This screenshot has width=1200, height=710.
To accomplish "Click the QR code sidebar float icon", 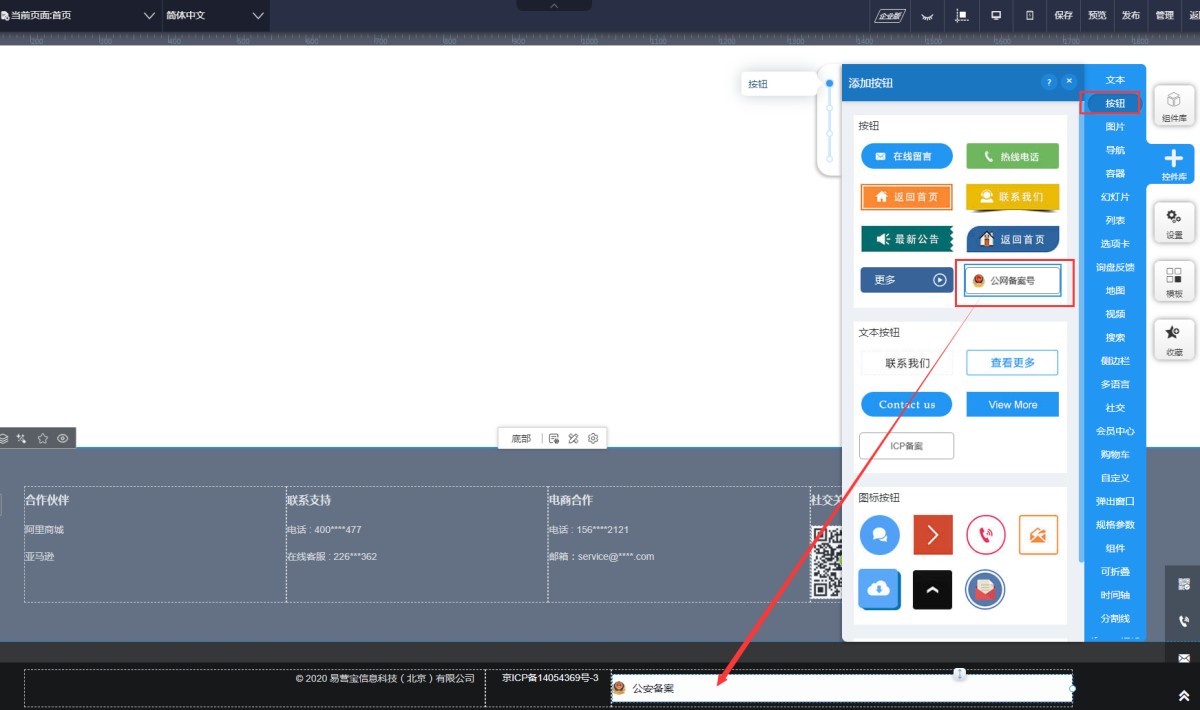I will click(1184, 584).
